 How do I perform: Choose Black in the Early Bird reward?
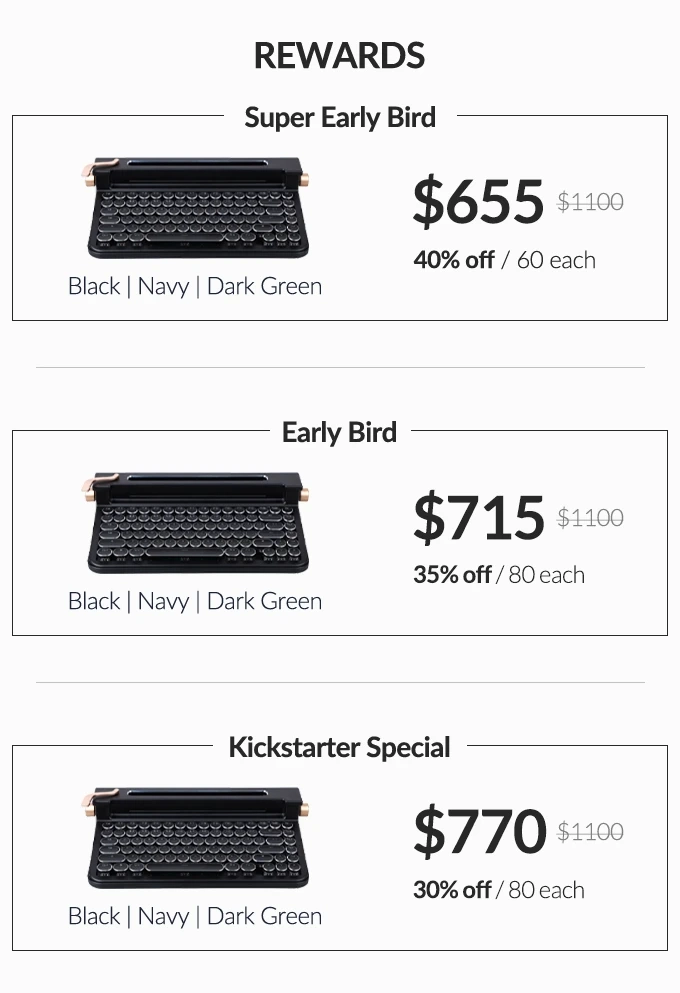tap(94, 601)
